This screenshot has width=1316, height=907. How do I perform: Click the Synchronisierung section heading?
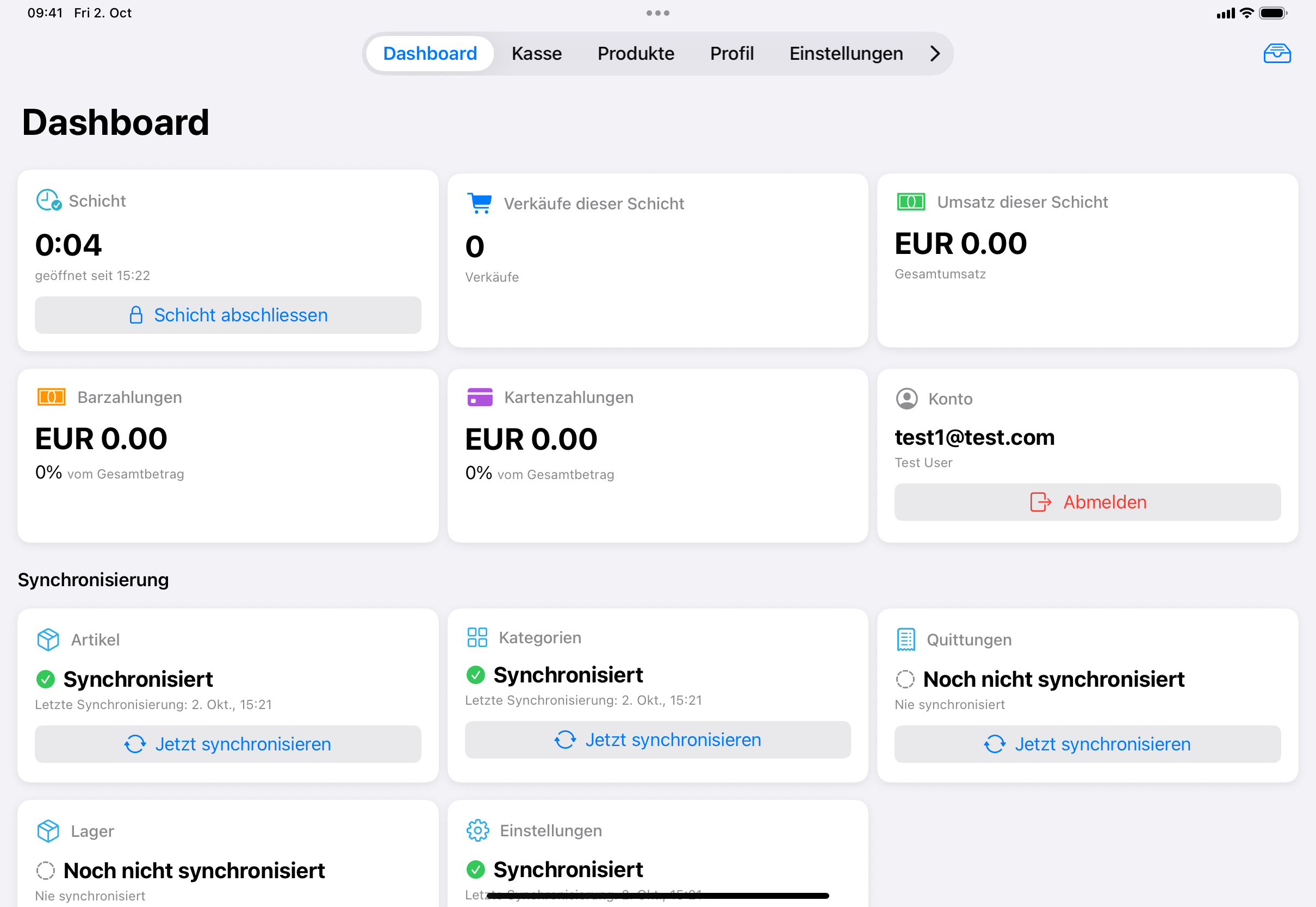click(93, 580)
